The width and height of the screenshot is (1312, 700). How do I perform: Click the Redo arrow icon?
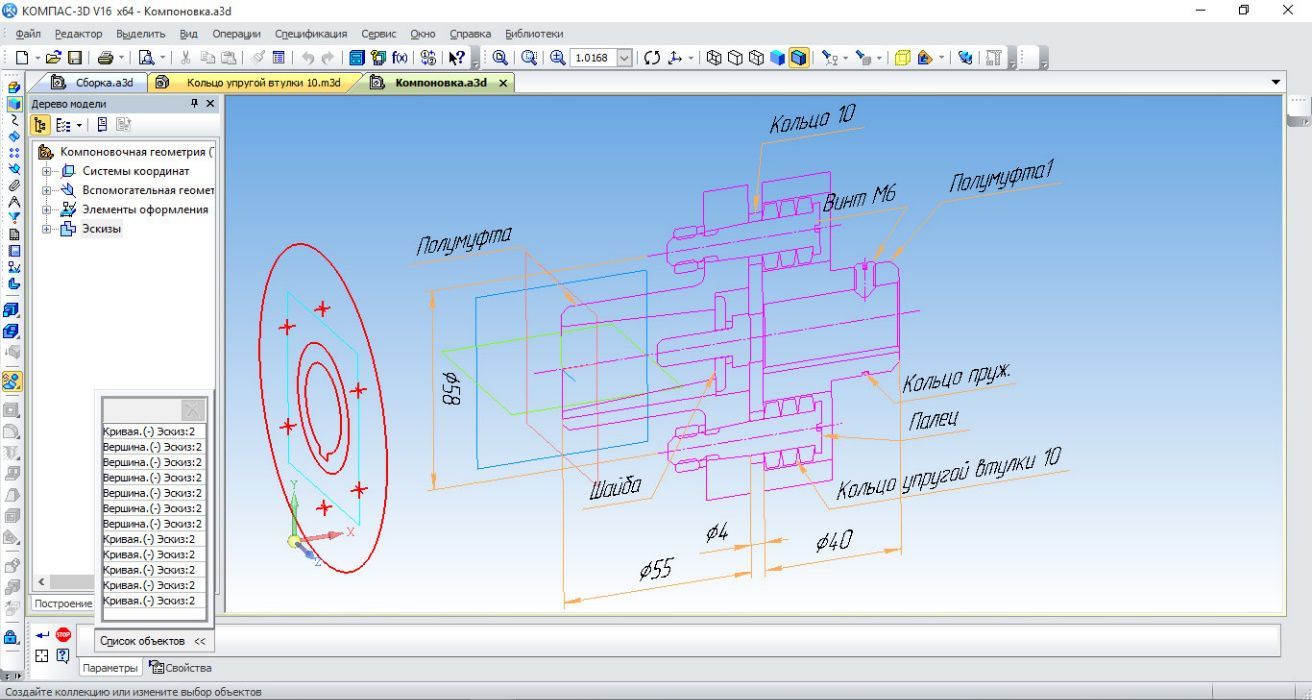[x=328, y=58]
